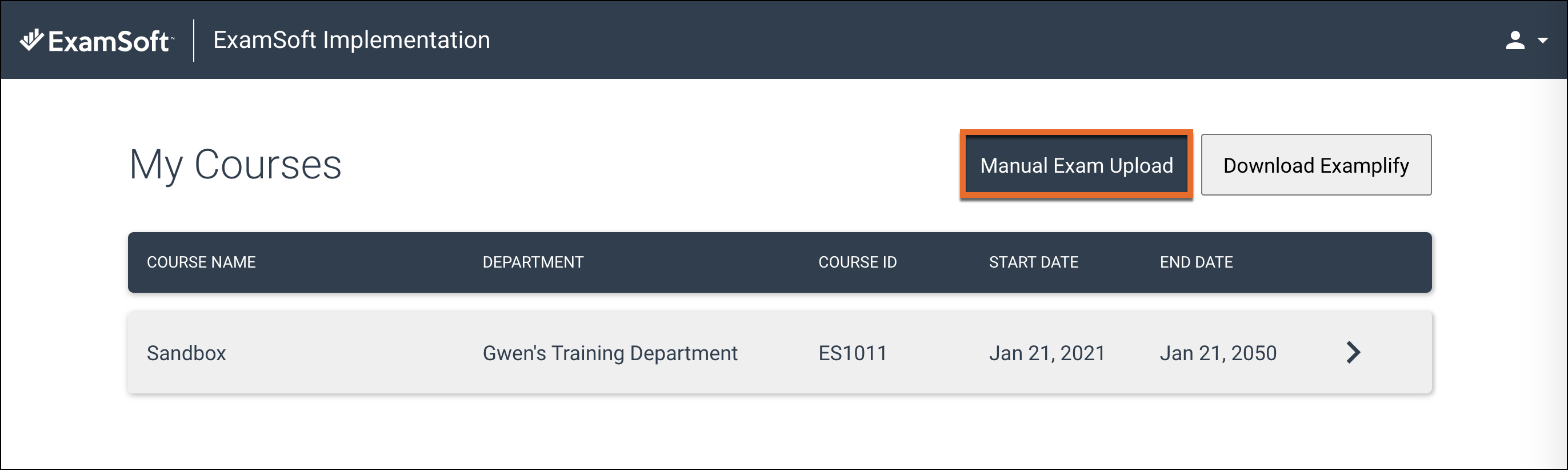The height and width of the screenshot is (470, 1568).
Task: Click Gwen's Training Department cell
Action: (x=610, y=353)
